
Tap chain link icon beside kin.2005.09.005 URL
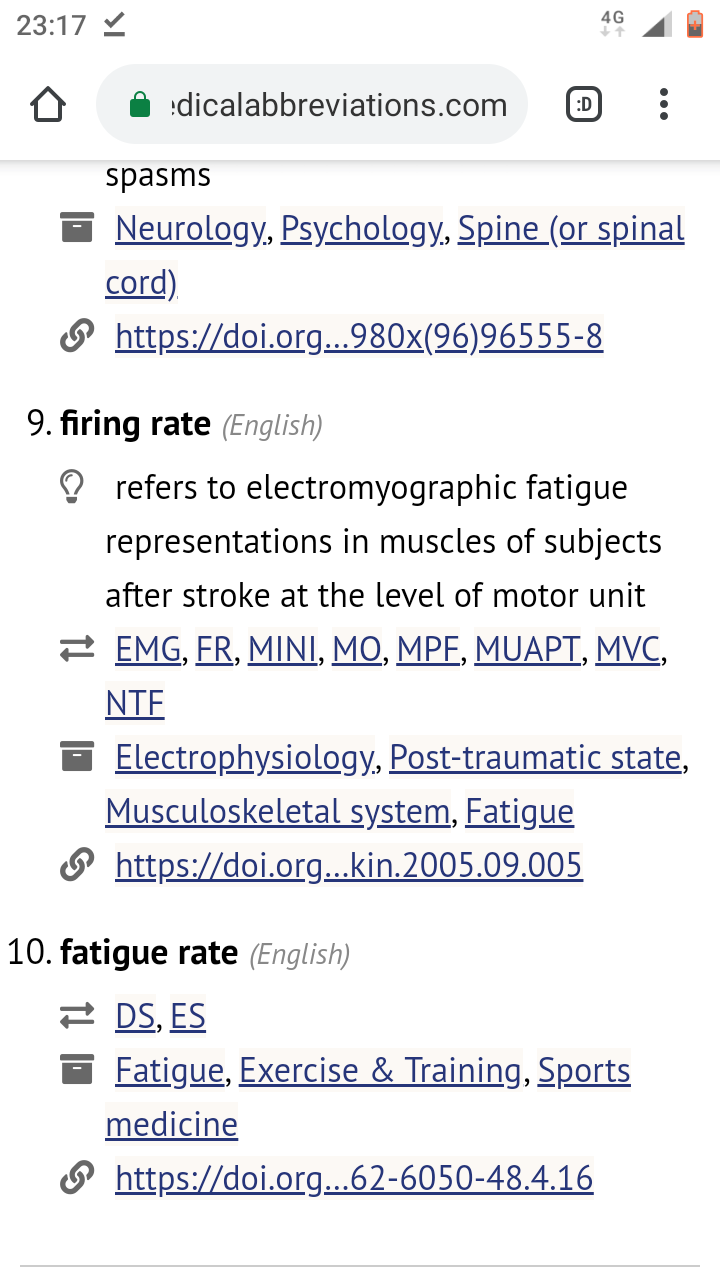[77, 865]
